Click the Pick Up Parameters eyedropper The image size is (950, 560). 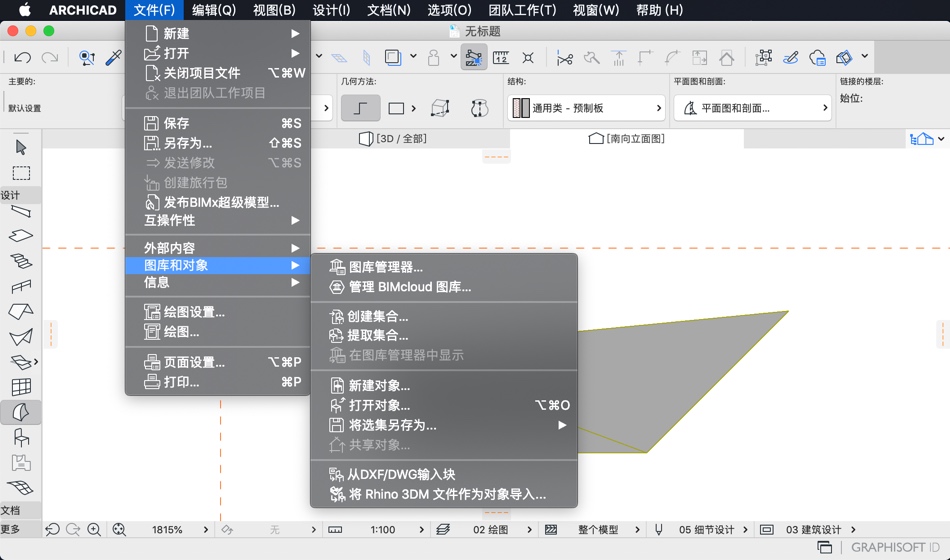(113, 58)
